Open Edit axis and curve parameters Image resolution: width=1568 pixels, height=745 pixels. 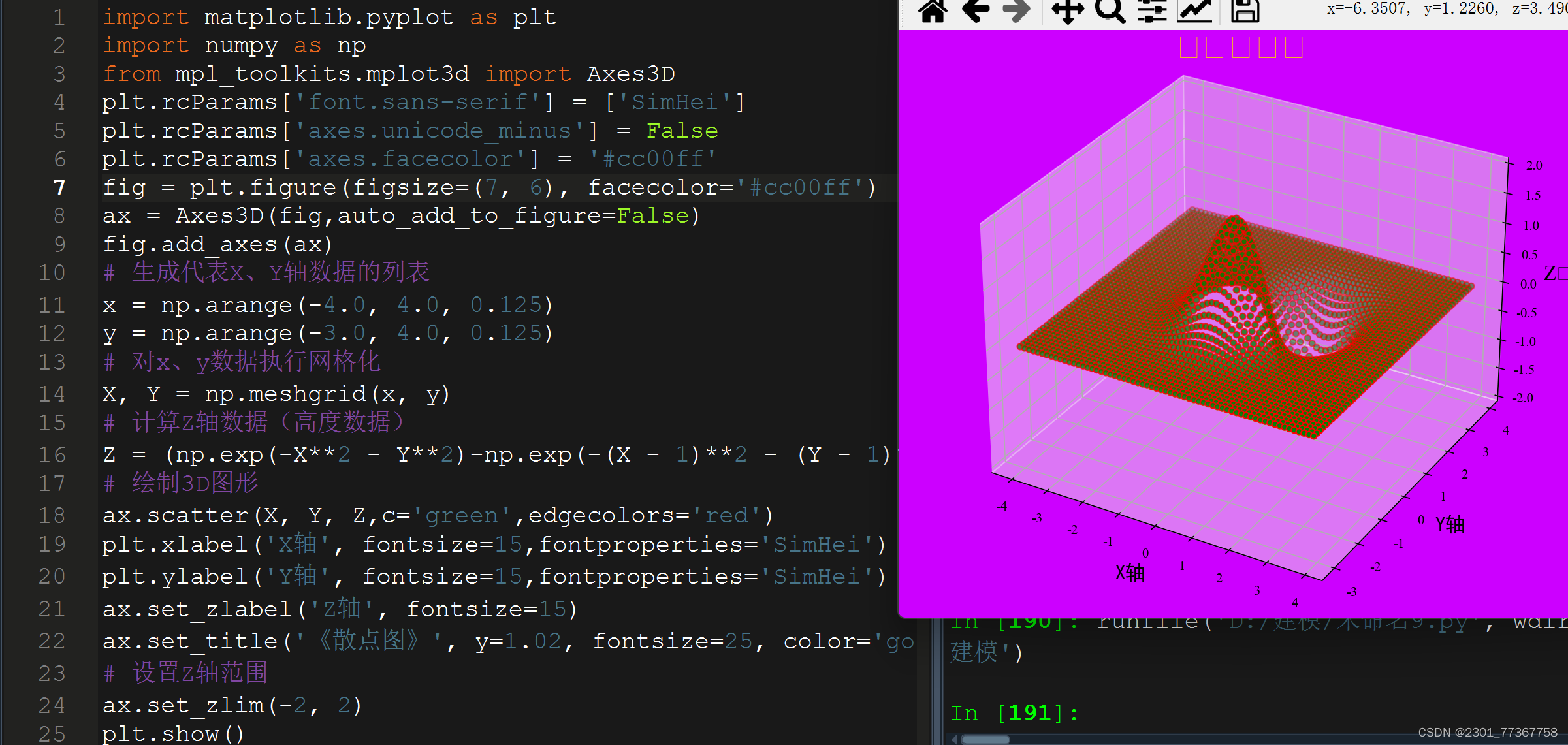click(1194, 10)
